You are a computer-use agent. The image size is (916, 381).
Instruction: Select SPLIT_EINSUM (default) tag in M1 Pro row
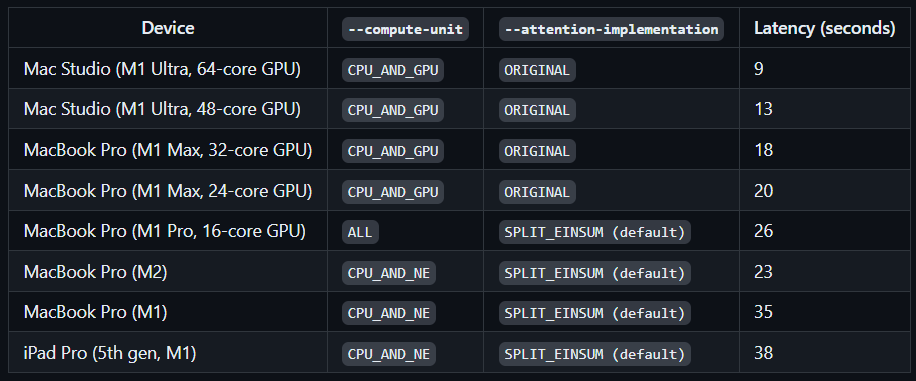(595, 232)
